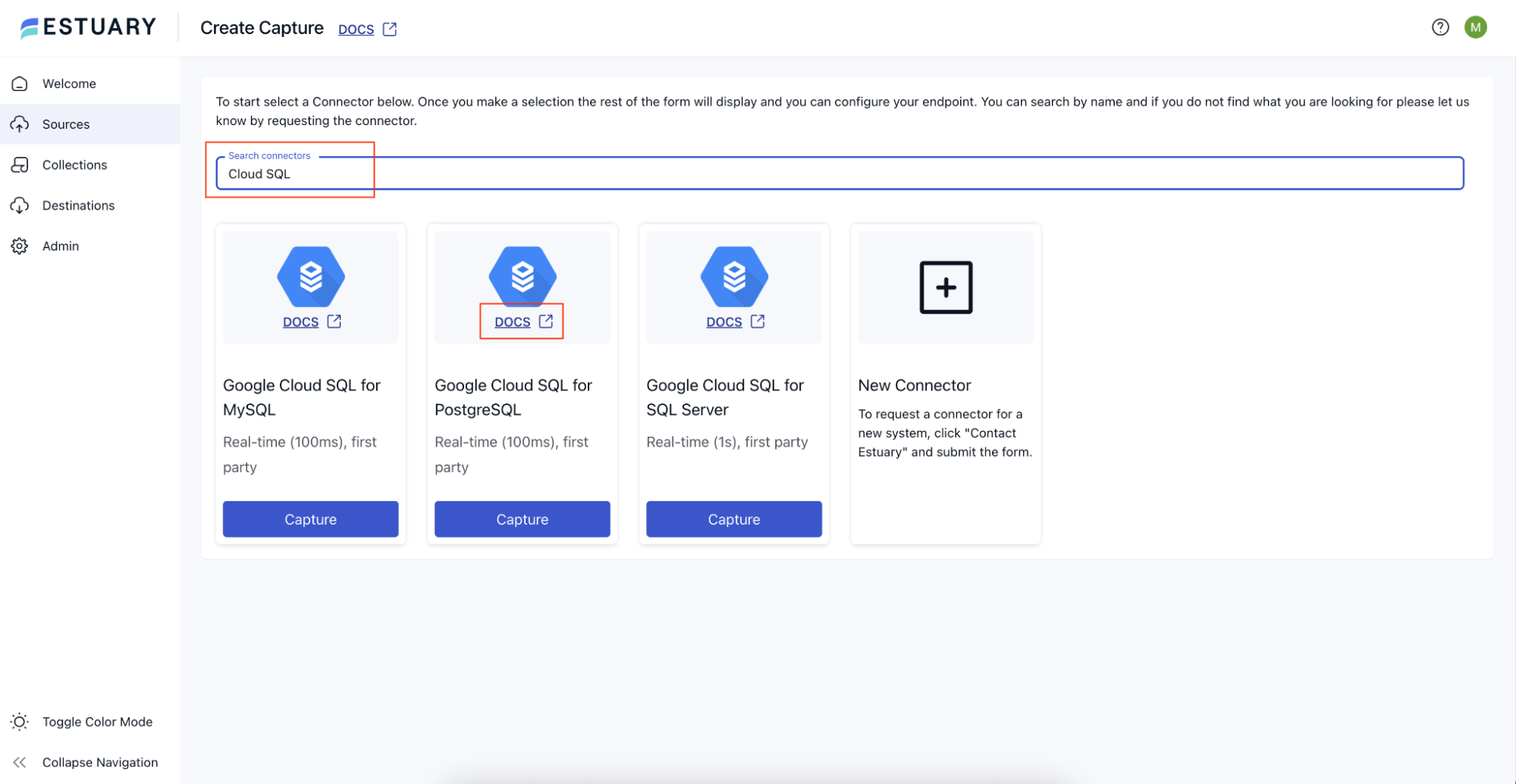1516x784 pixels.
Task: Navigate to Collections
Action: (89, 165)
